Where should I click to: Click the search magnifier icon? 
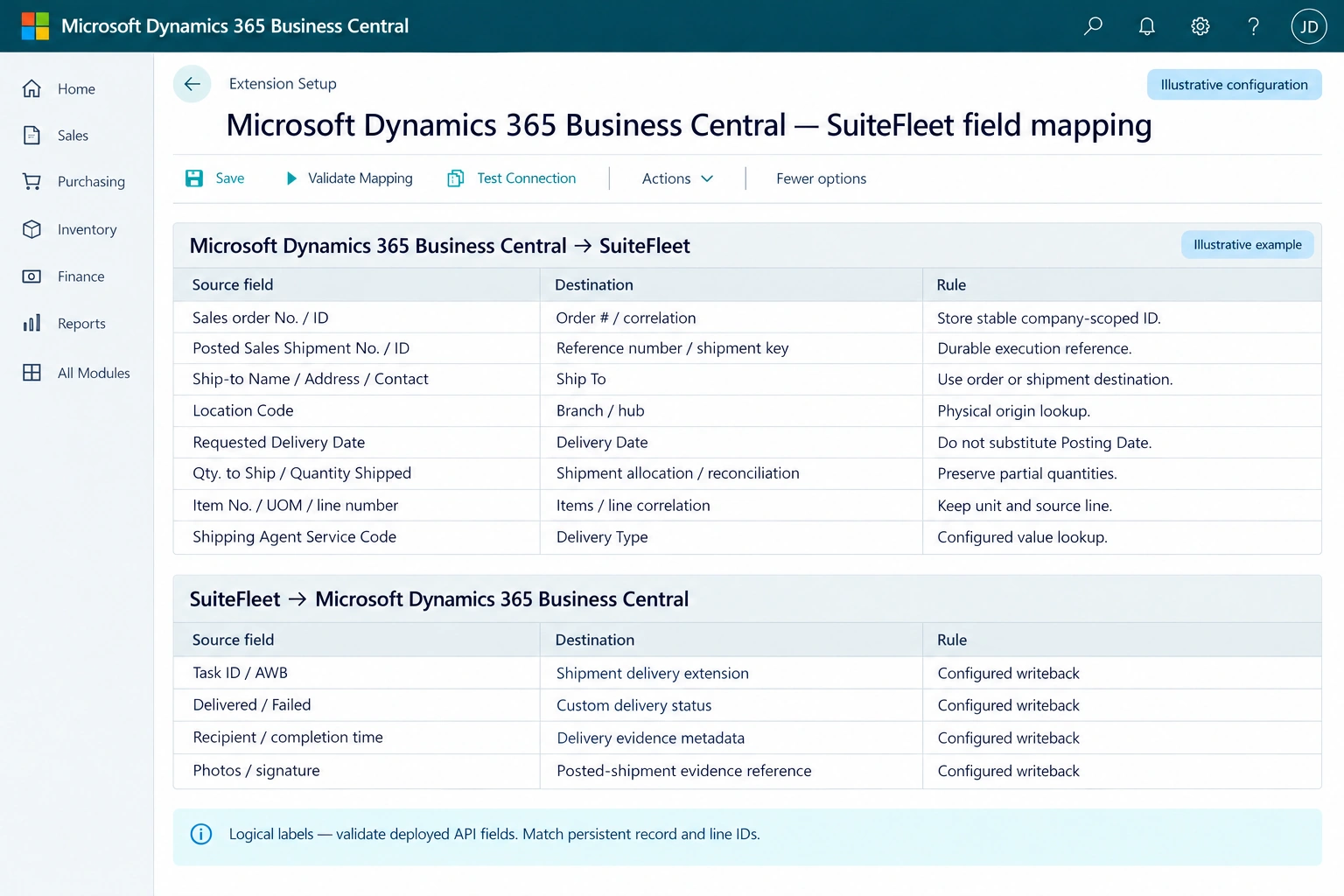pos(1093,26)
